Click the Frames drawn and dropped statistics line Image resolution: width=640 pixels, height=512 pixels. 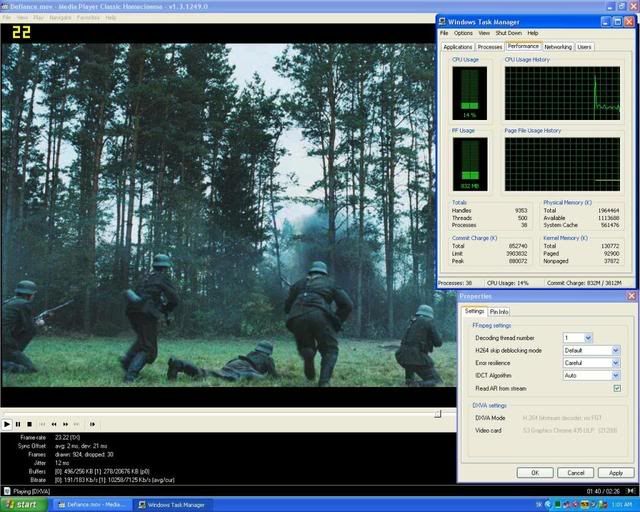84,454
